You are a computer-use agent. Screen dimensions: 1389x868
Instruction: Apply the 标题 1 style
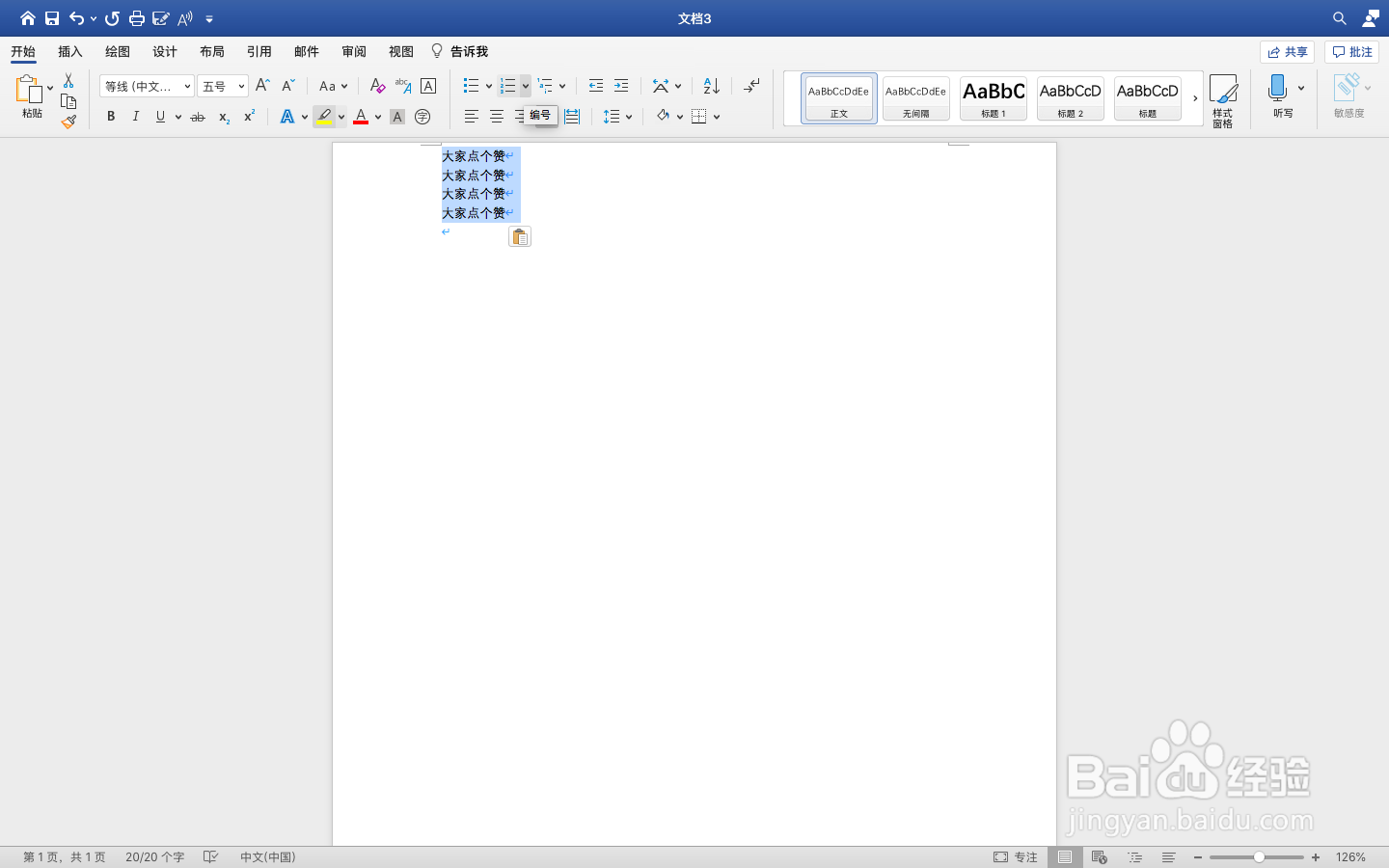994,98
